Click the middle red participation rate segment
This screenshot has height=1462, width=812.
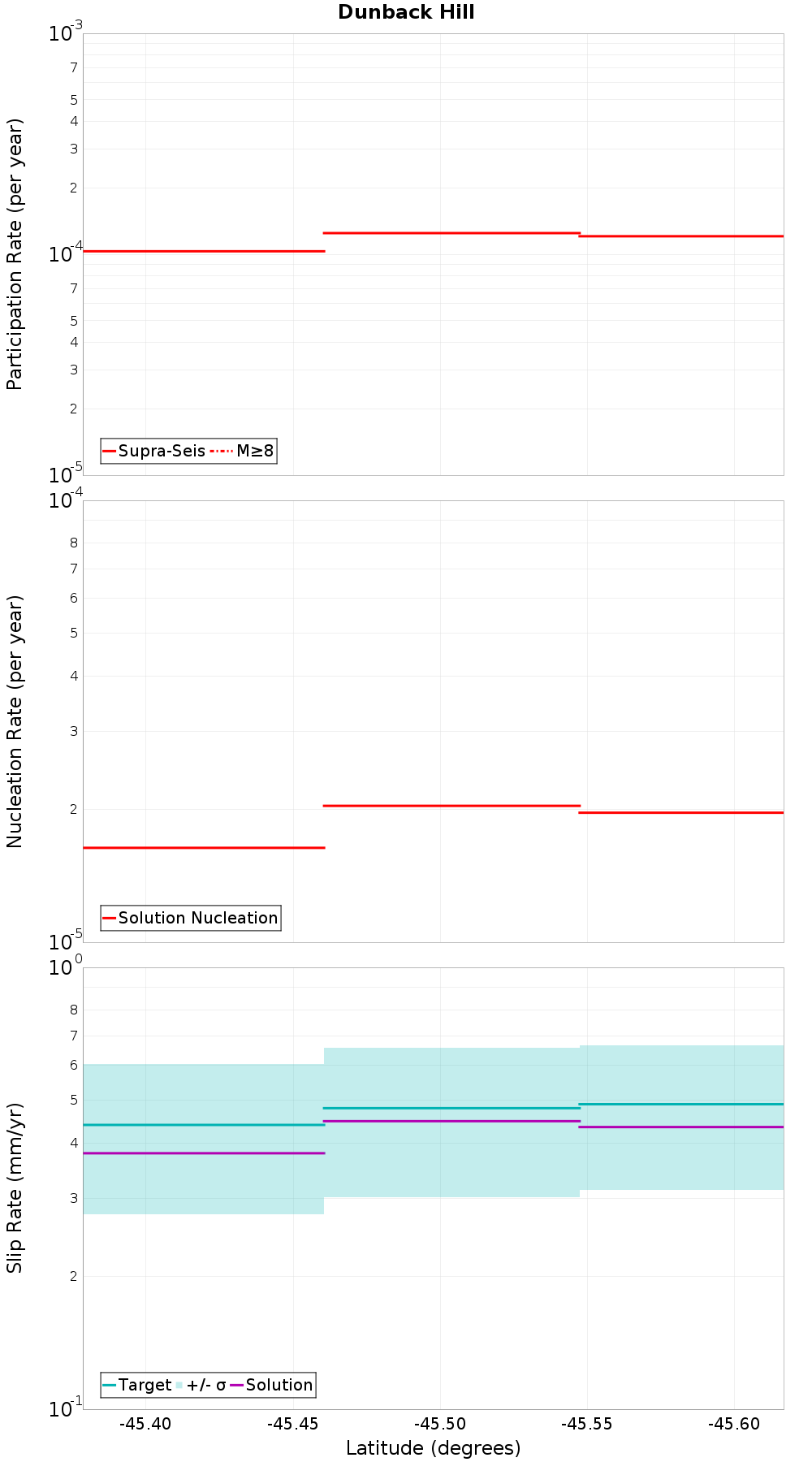[451, 233]
